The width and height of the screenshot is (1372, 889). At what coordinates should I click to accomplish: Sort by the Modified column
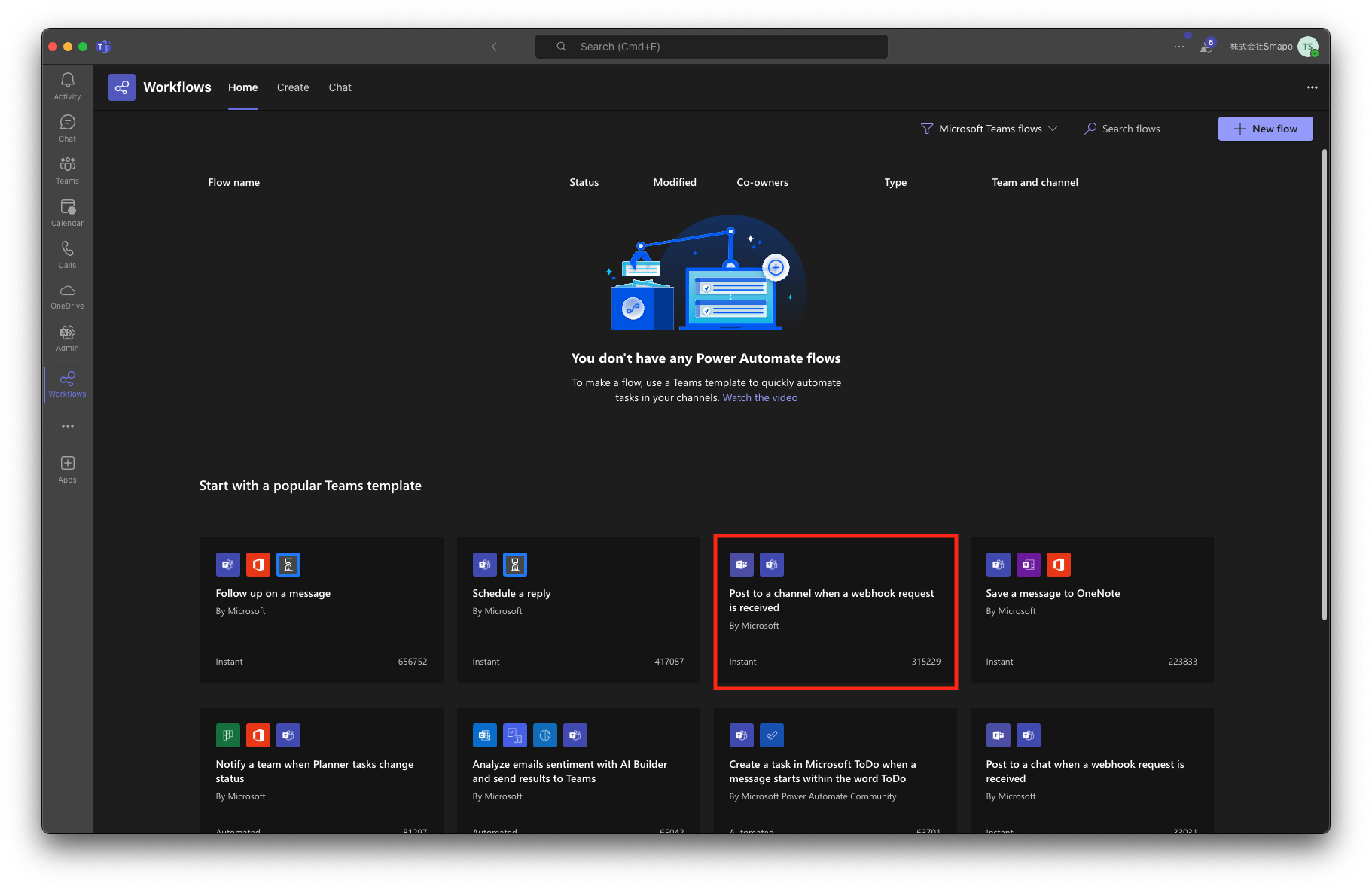point(675,182)
